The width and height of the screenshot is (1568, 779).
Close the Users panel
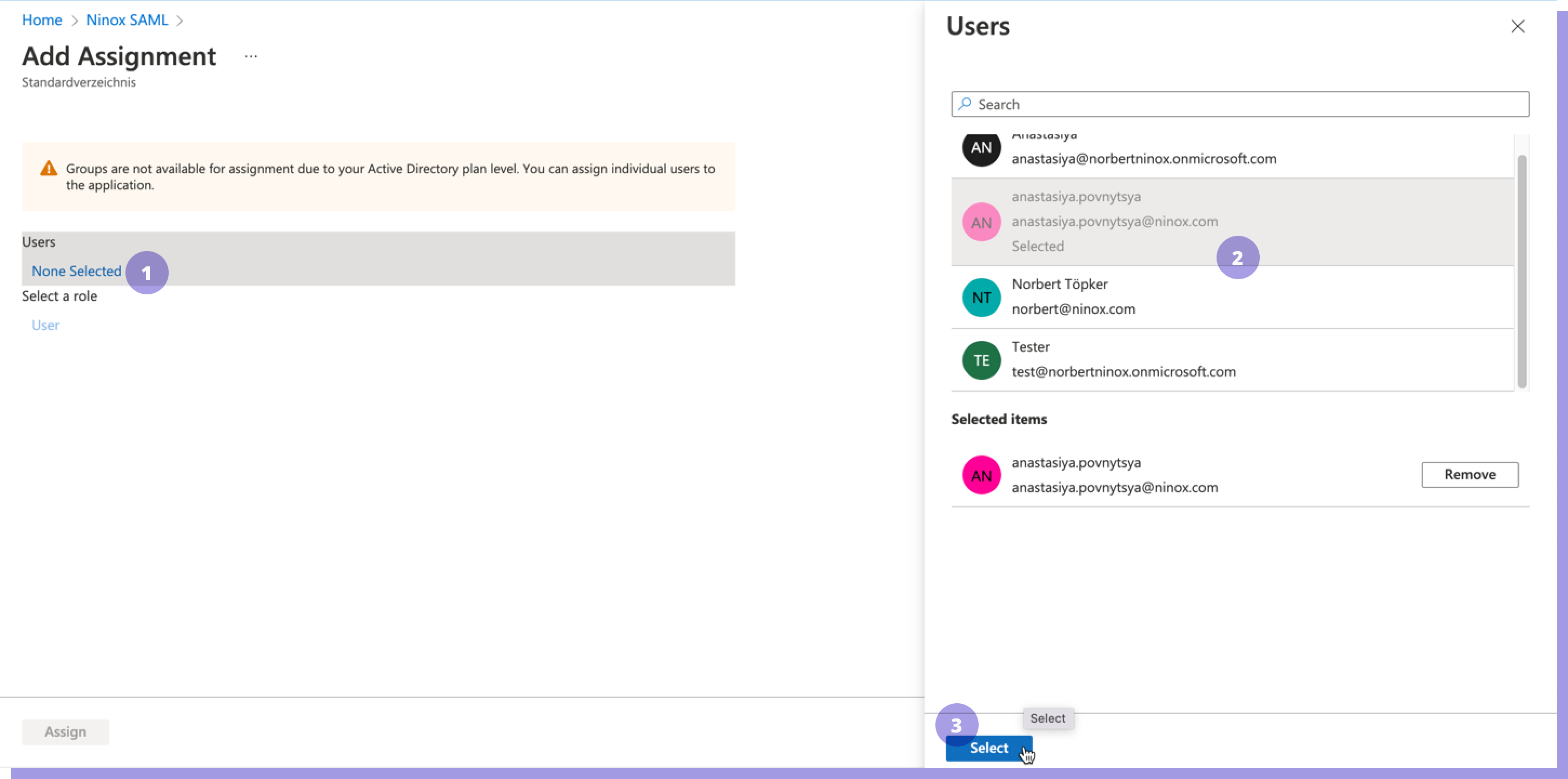tap(1518, 26)
